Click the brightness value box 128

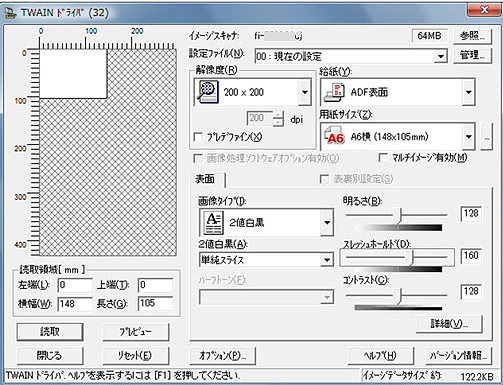point(471,214)
